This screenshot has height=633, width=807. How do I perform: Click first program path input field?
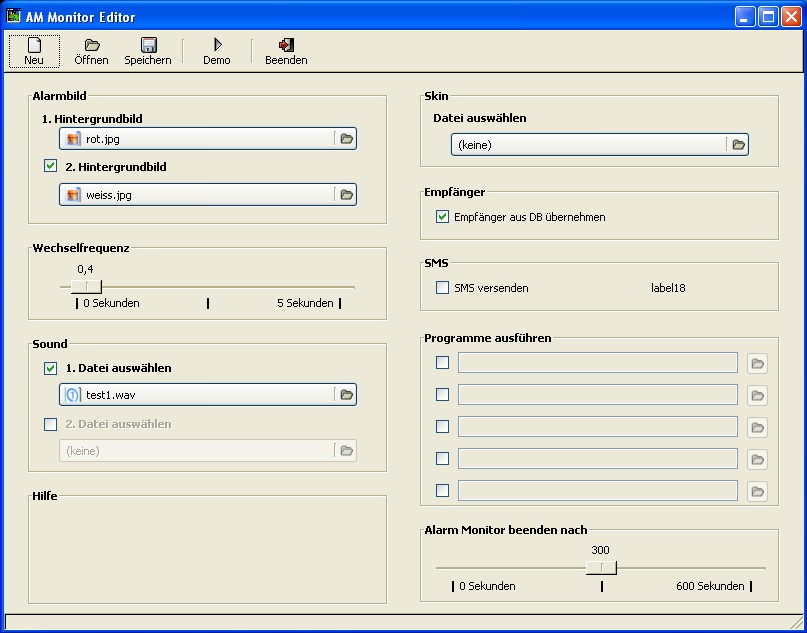click(x=598, y=363)
